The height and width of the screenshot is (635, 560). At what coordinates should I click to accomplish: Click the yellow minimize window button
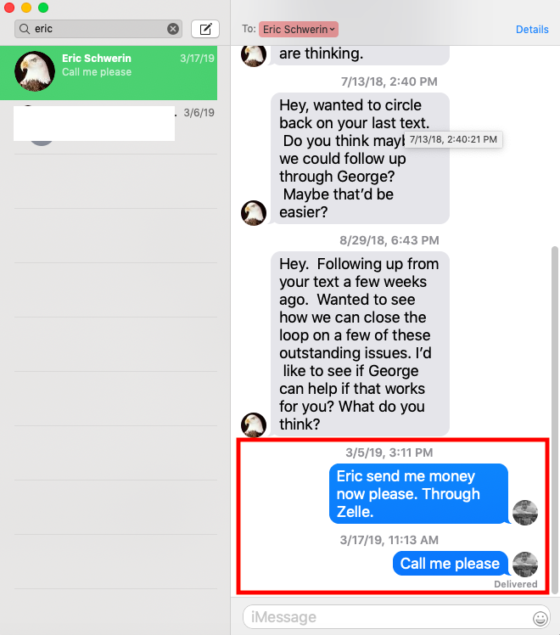(26, 7)
